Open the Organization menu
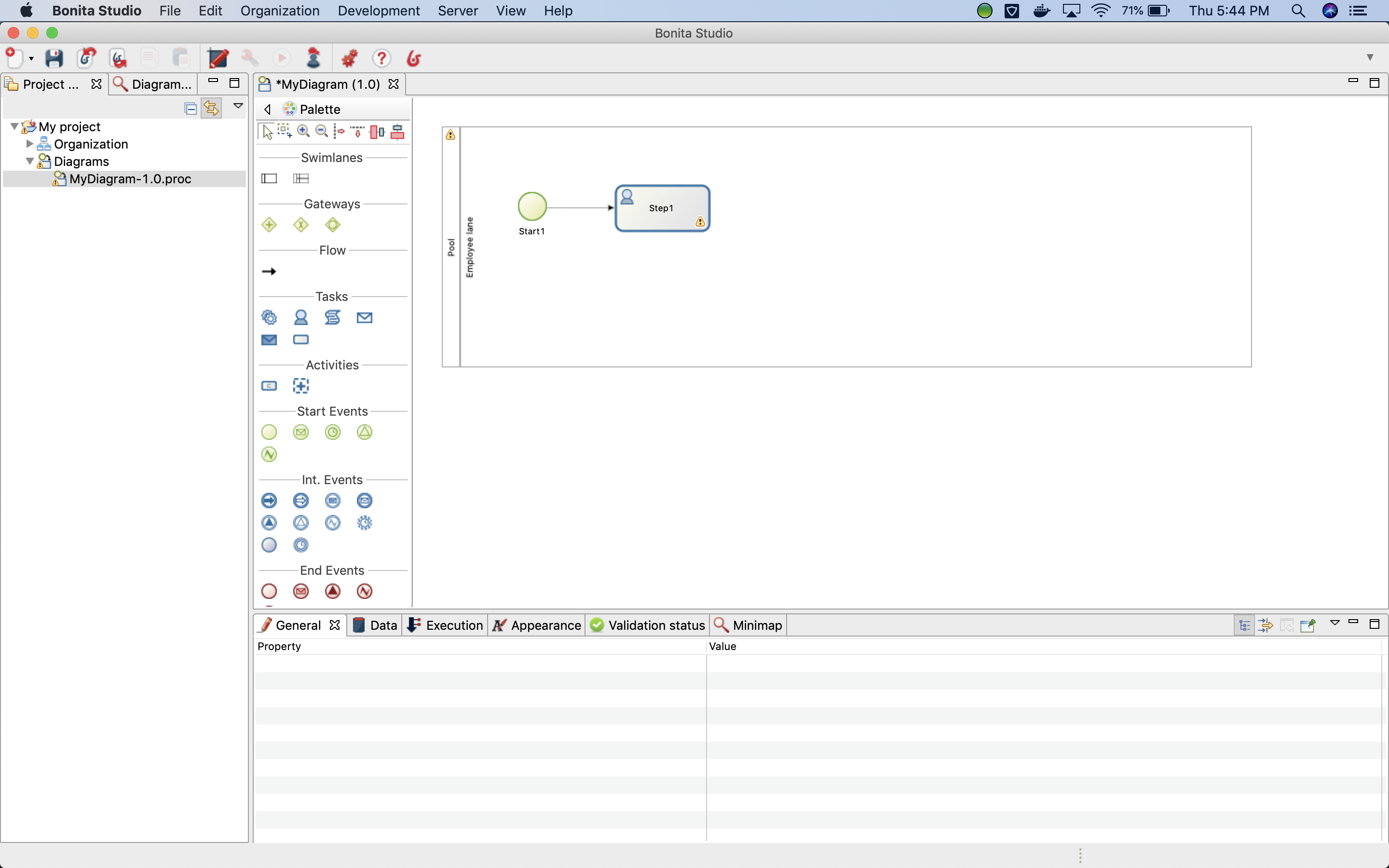 pos(280,11)
